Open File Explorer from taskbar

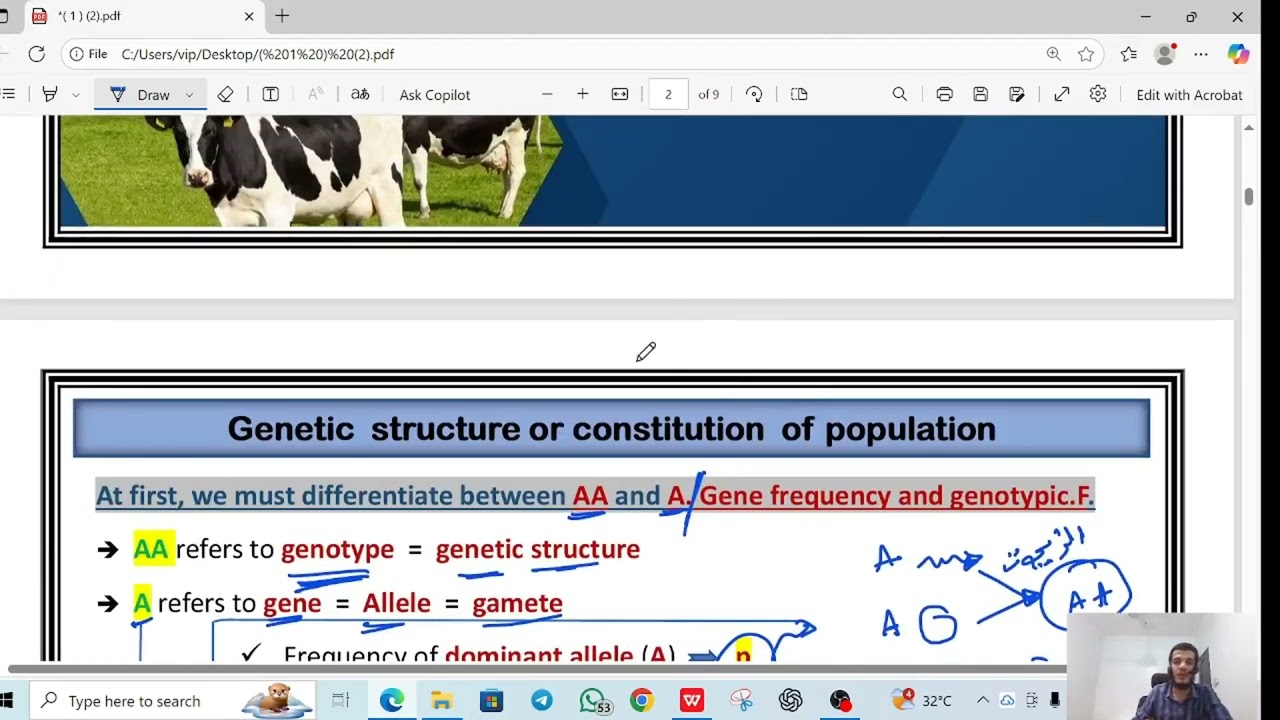pos(441,701)
